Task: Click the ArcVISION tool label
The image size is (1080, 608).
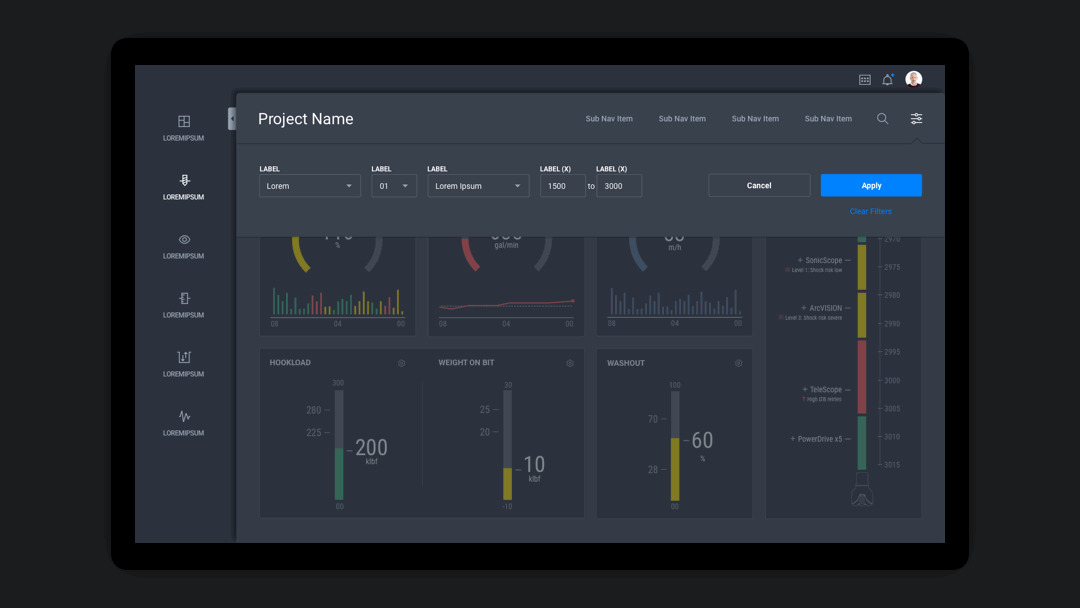Action: coord(826,308)
